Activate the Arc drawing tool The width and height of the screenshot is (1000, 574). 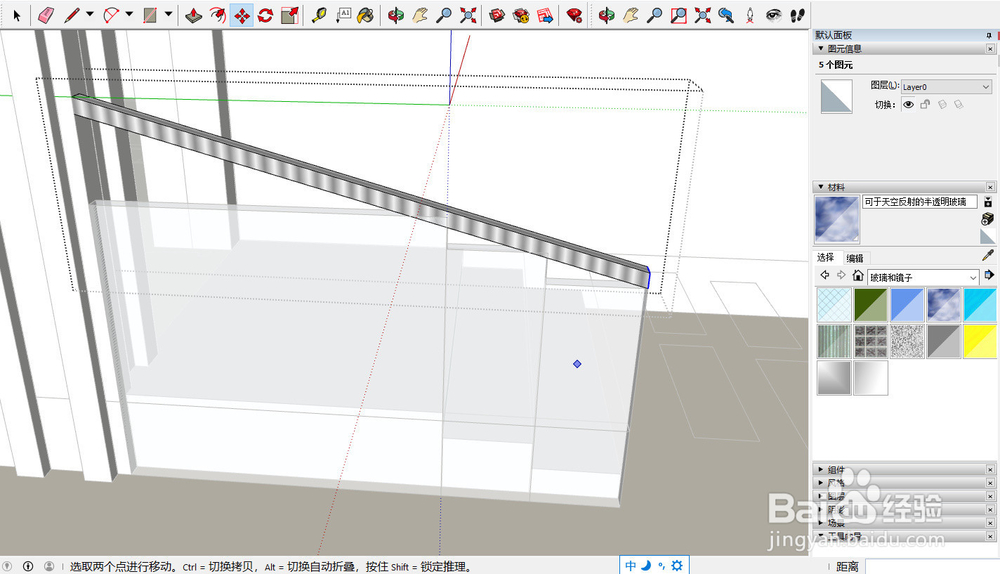[x=111, y=15]
